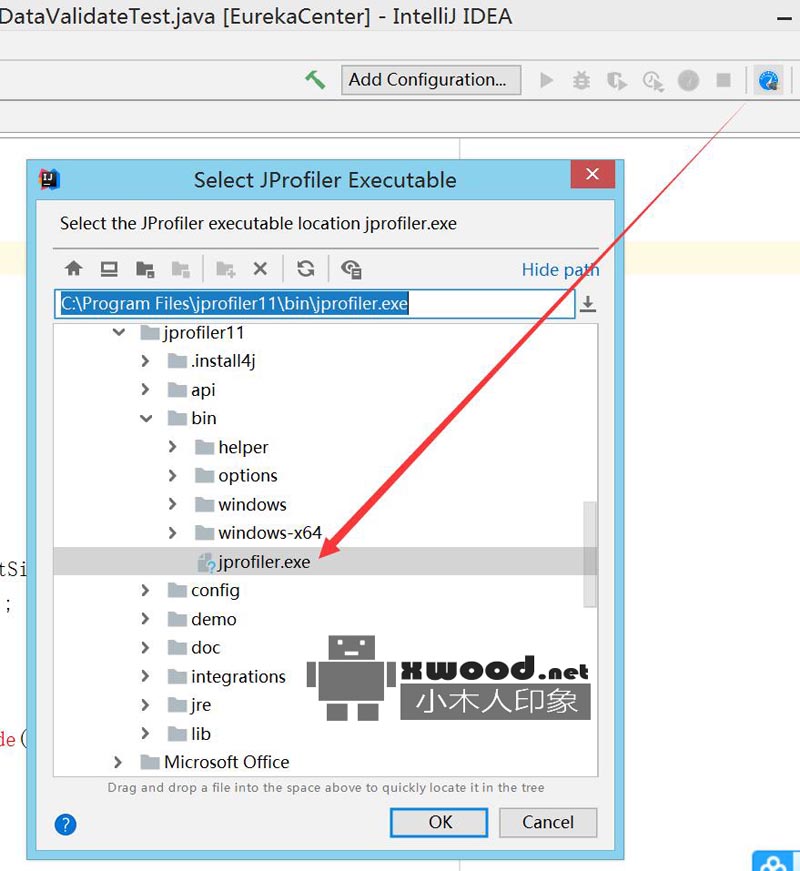The image size is (800, 871).
Task: Minimize the IntelliJ IDEA window
Action: click(784, 18)
